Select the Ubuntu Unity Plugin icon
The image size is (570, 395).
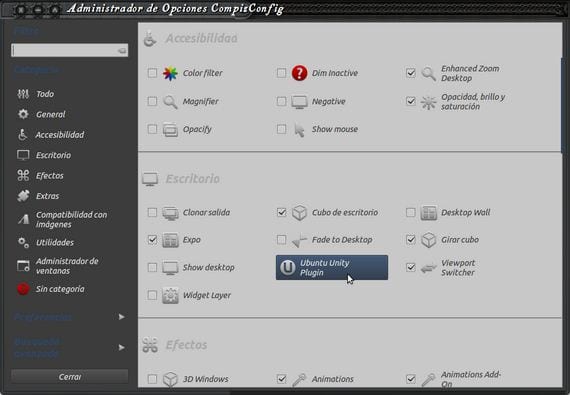click(288, 267)
